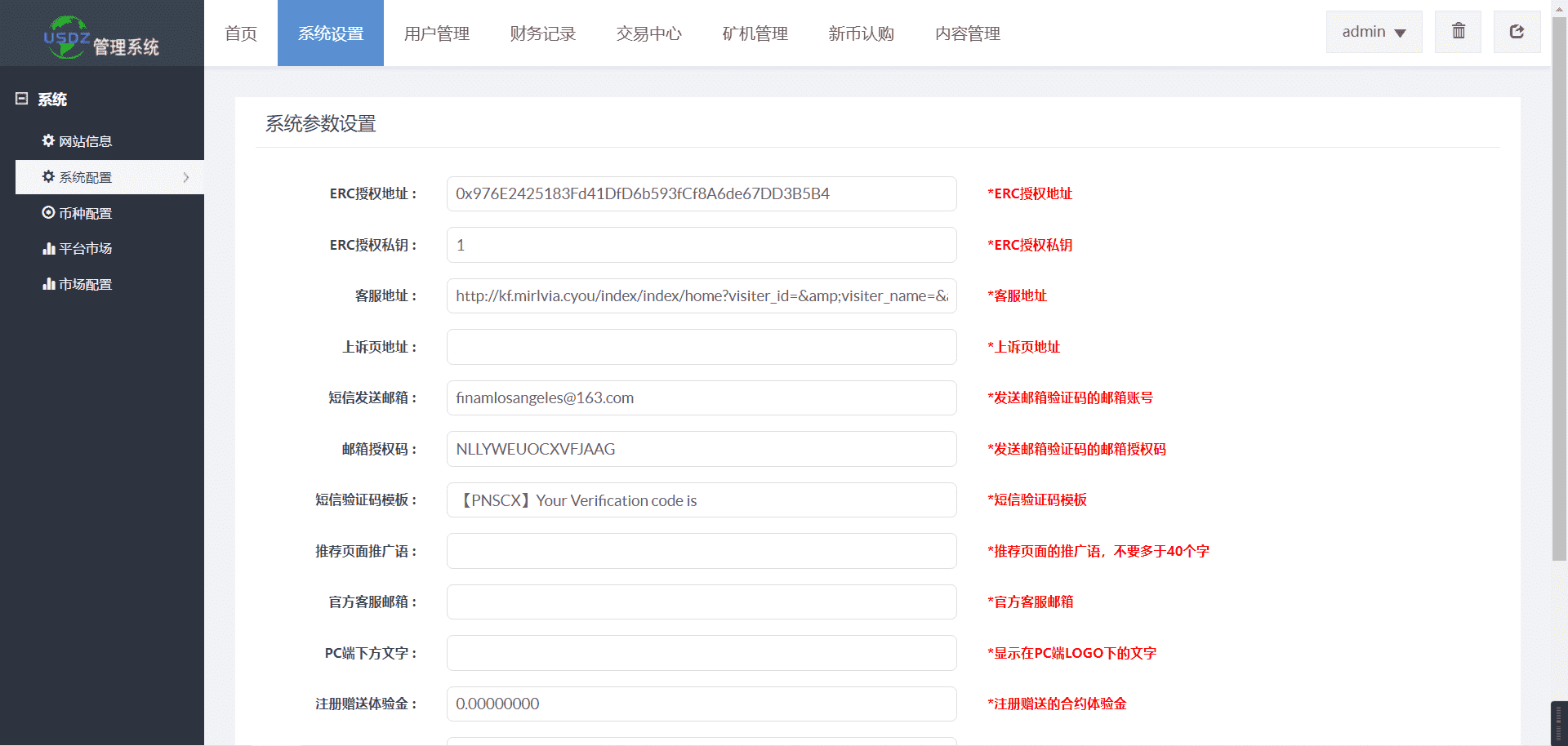The image size is (1568, 746).
Task: Click the gear icon beside 网站信息
Action: [48, 141]
